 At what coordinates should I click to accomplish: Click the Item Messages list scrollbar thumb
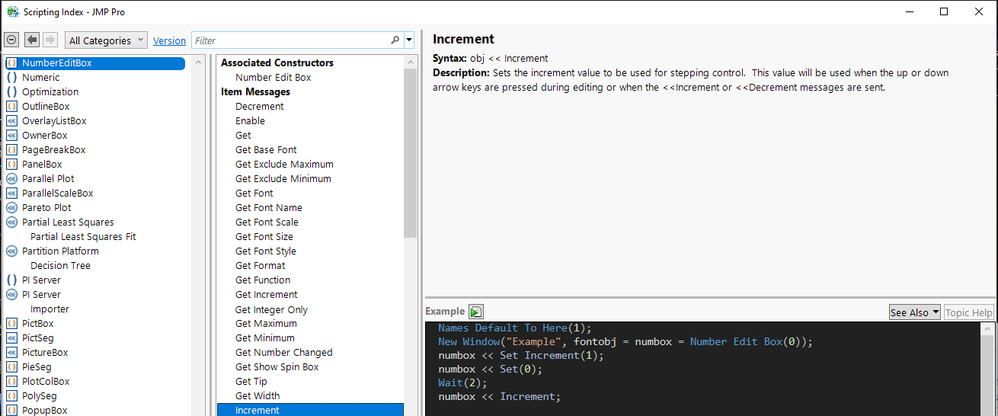click(x=410, y=153)
